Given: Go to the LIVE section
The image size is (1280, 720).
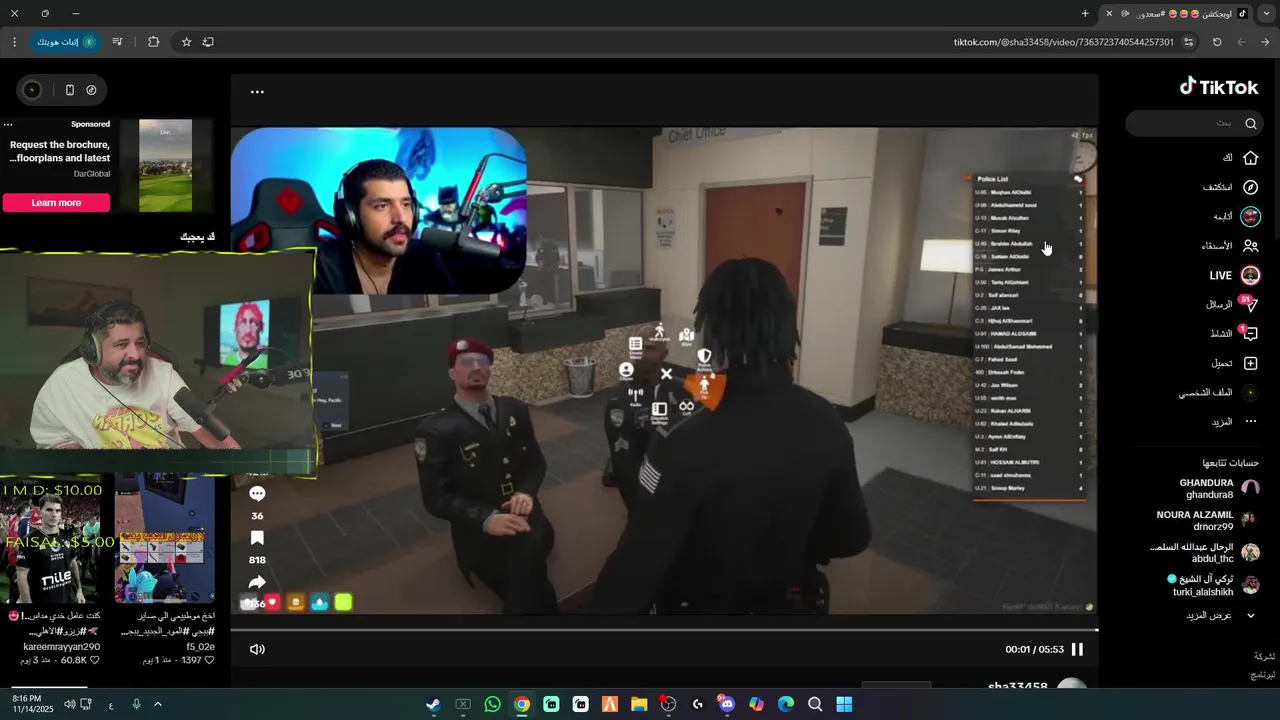Looking at the screenshot, I should click(1235, 275).
